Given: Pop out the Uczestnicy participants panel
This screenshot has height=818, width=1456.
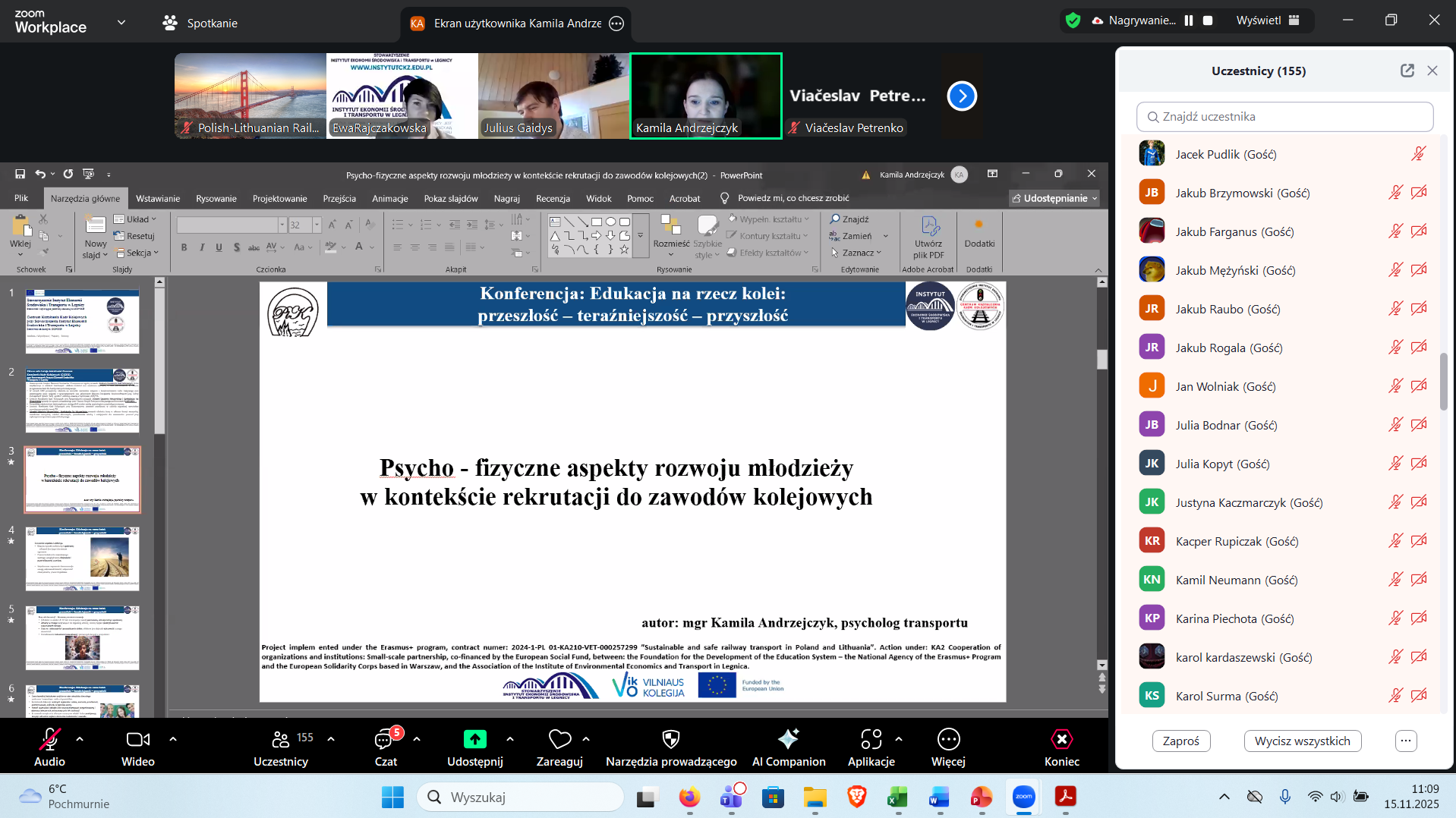Looking at the screenshot, I should tap(1407, 71).
